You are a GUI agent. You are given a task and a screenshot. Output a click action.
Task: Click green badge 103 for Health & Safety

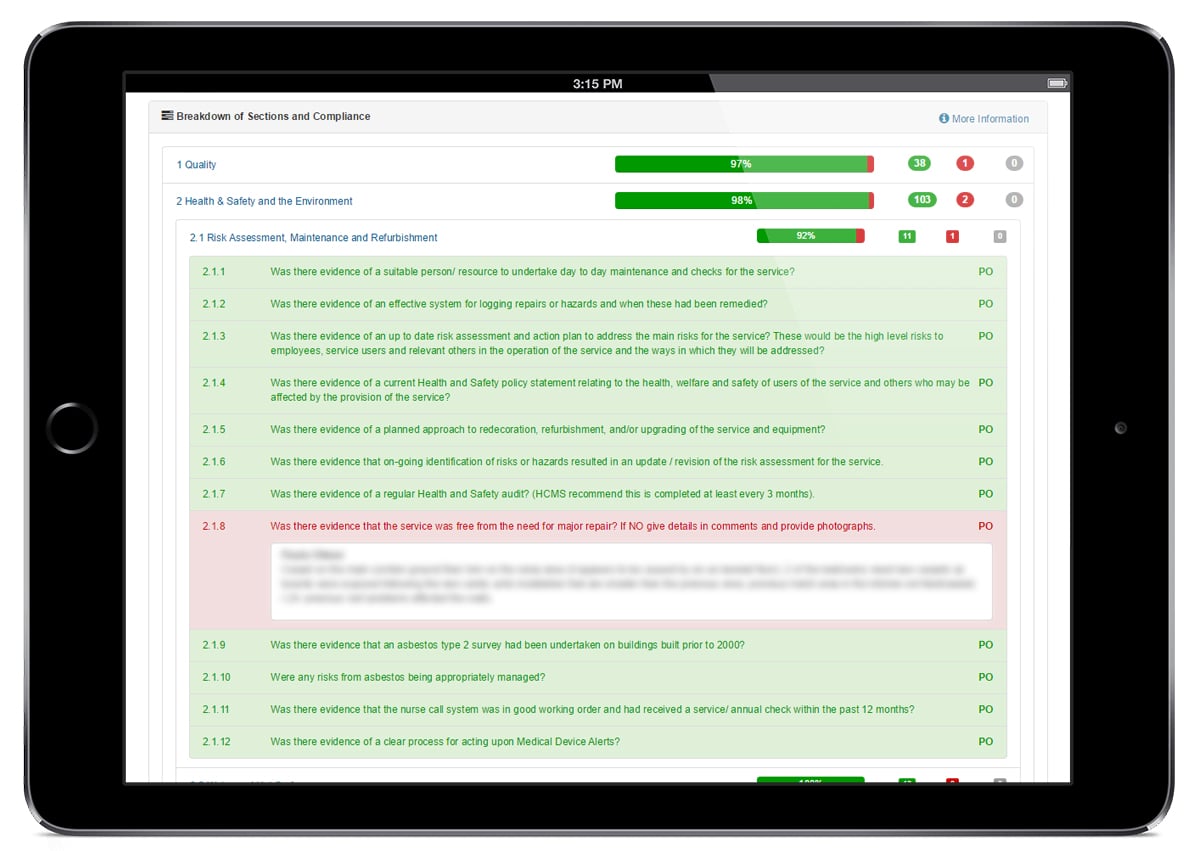pos(921,200)
